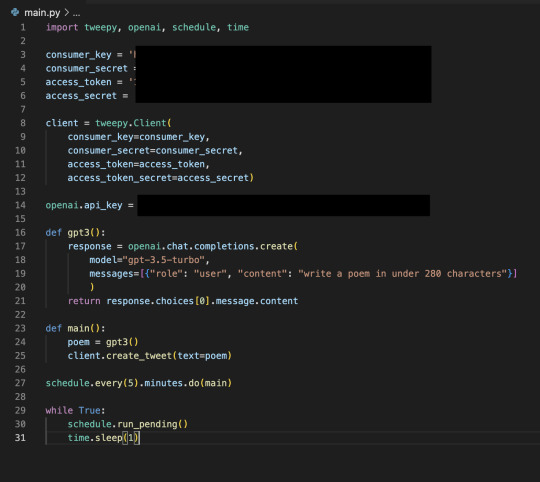
Task: Click 'schedule' in the import line
Action: pyautogui.click(x=194, y=27)
